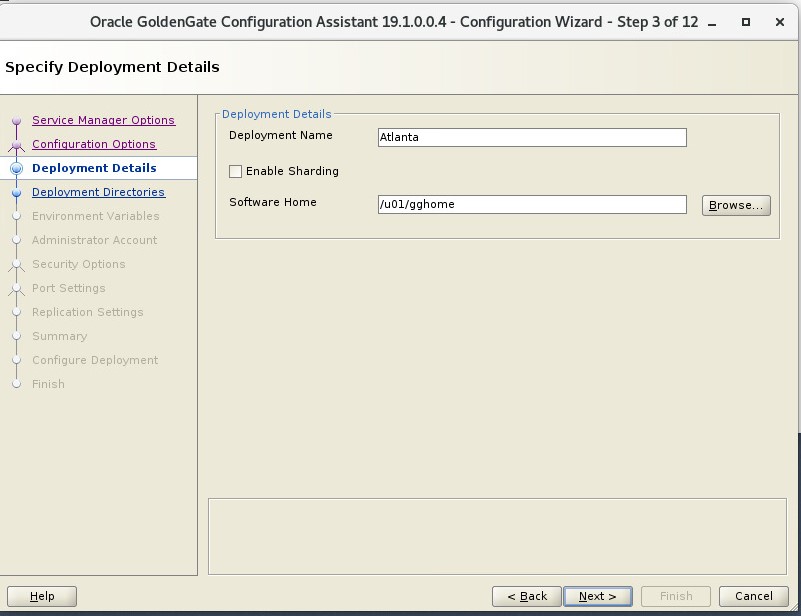This screenshot has width=801, height=616.
Task: Open Service Manager Options step link
Action: (x=104, y=120)
